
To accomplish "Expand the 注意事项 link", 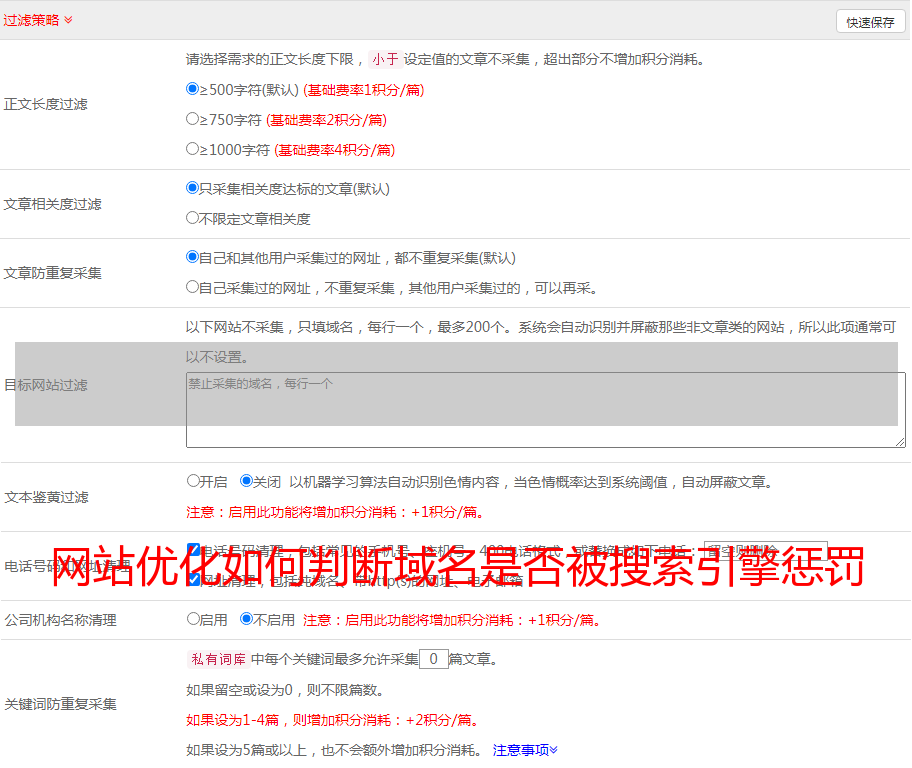I will point(525,750).
